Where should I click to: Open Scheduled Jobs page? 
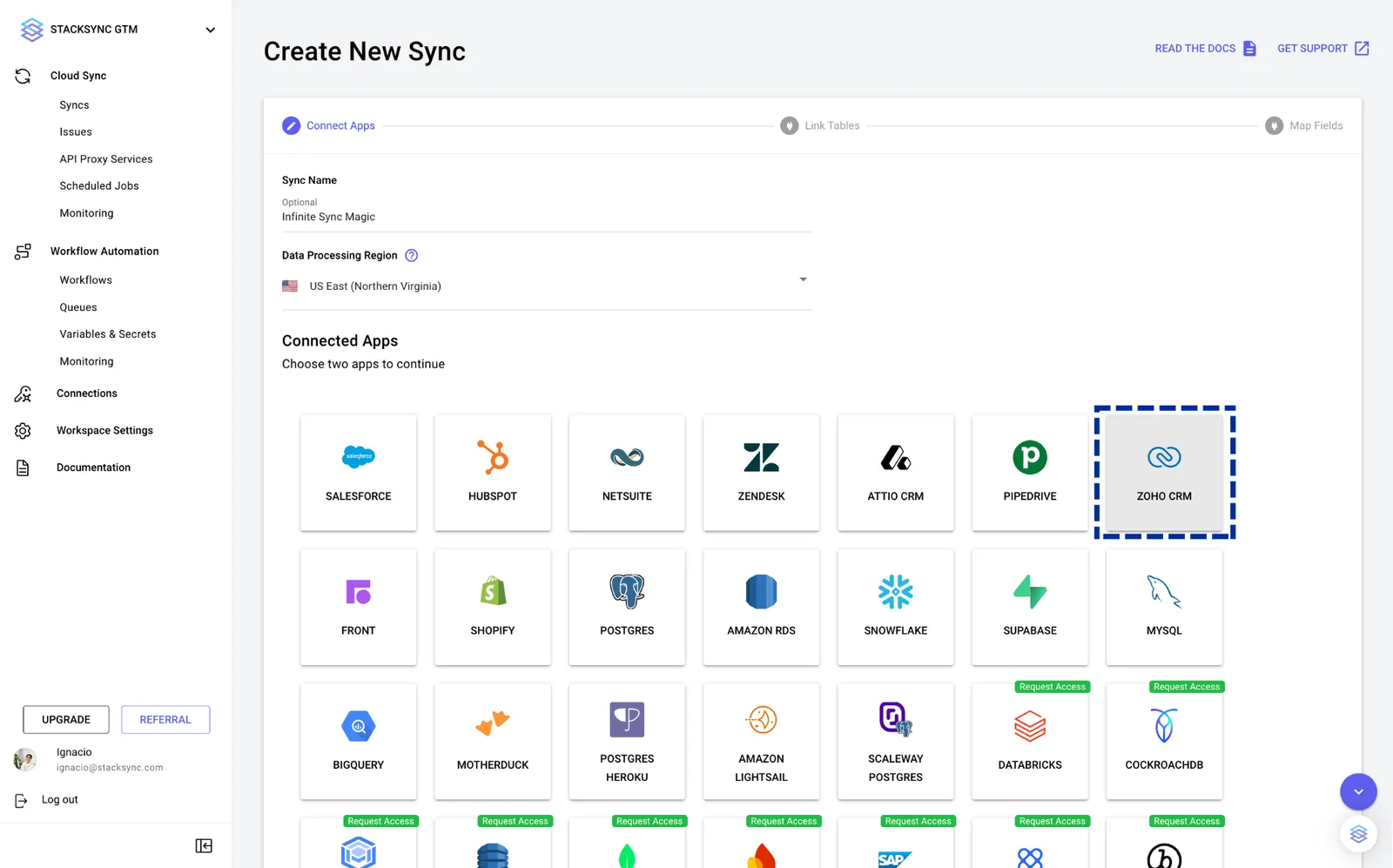tap(99, 185)
